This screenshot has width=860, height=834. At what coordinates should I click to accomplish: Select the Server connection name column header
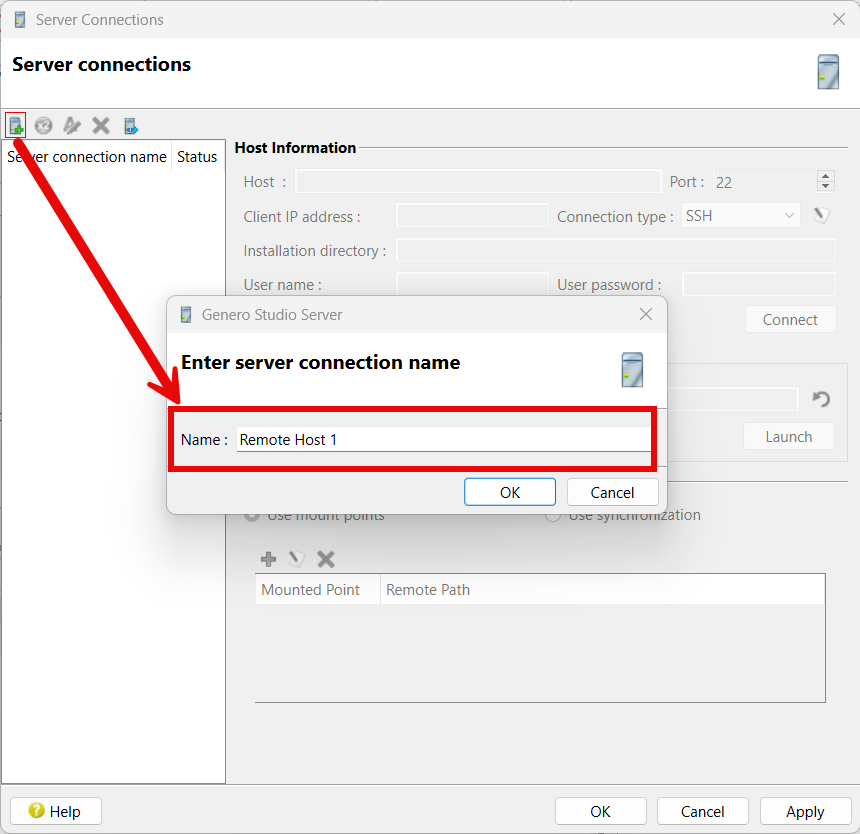(87, 156)
